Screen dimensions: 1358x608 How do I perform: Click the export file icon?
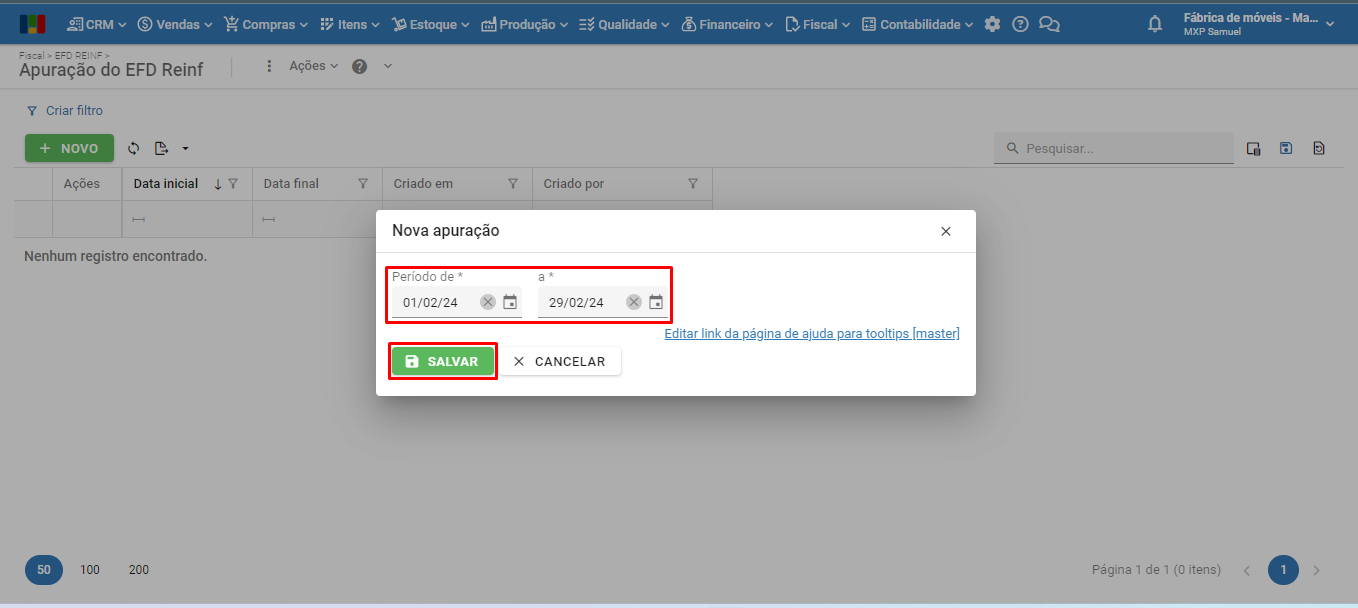click(161, 148)
